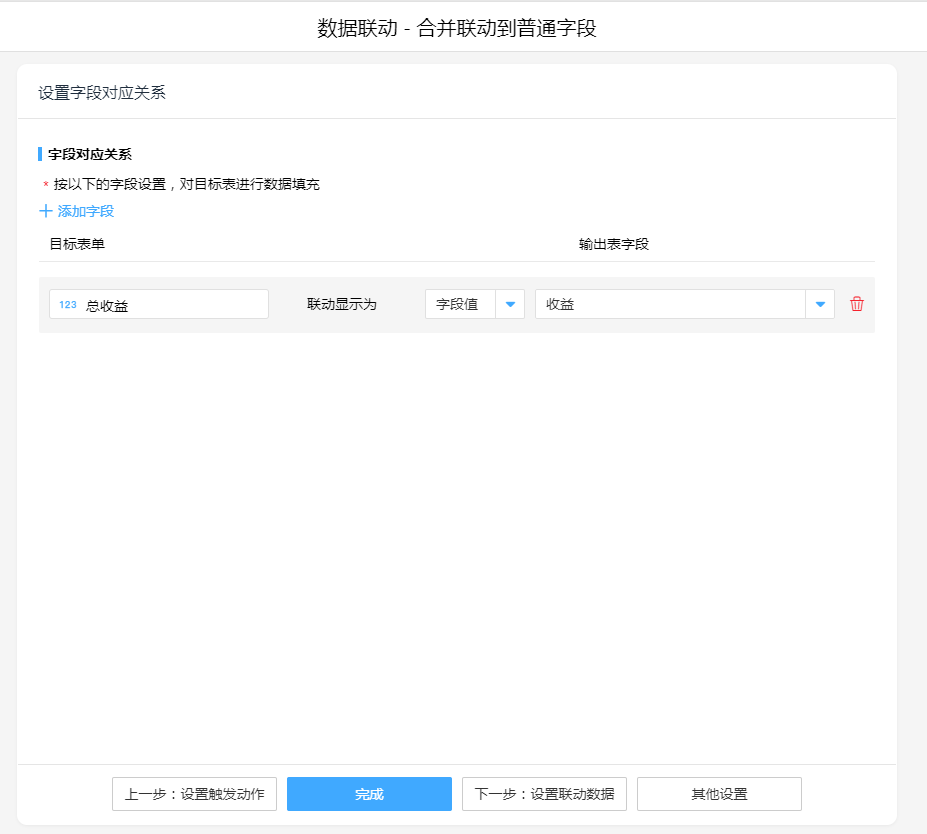Screen dimensions: 927x834
Task: Click the 字段对应关系 section heading
Action: (x=90, y=154)
